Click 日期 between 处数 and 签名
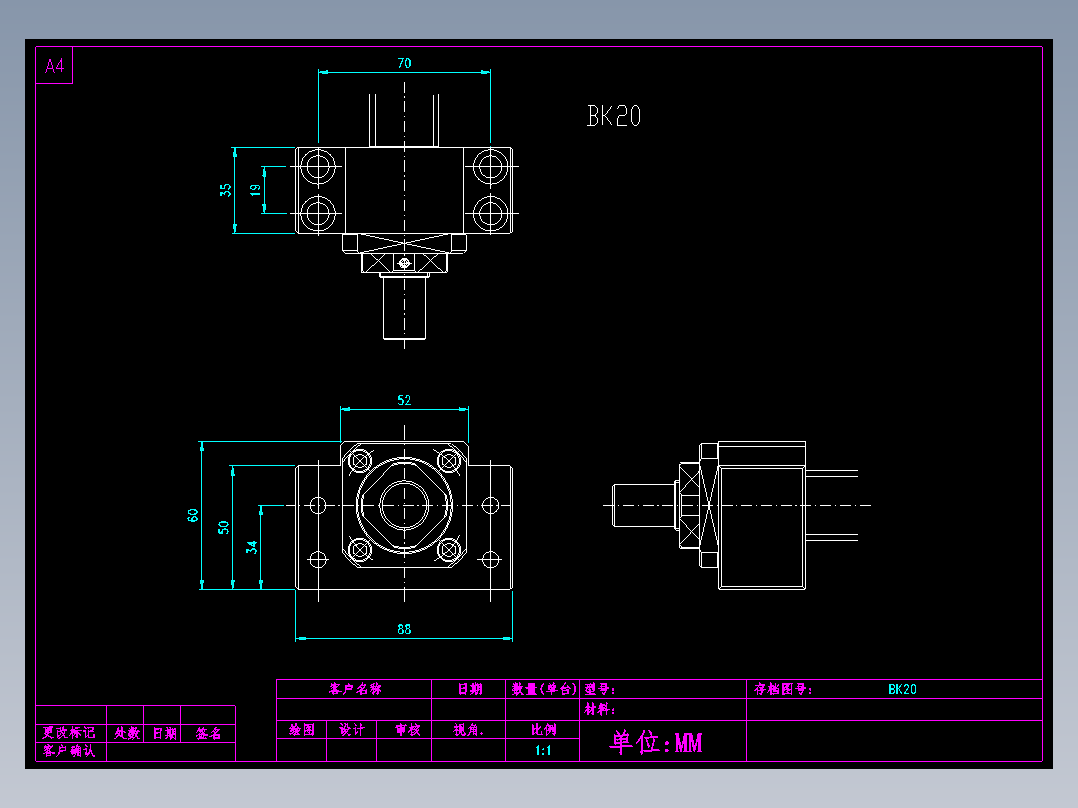This screenshot has width=1078, height=808. coord(164,734)
